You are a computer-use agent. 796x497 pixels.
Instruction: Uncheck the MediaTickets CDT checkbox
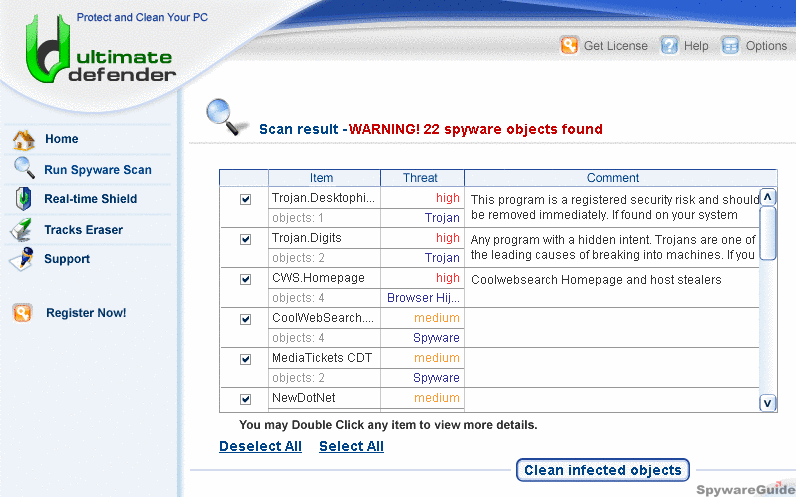[245, 359]
